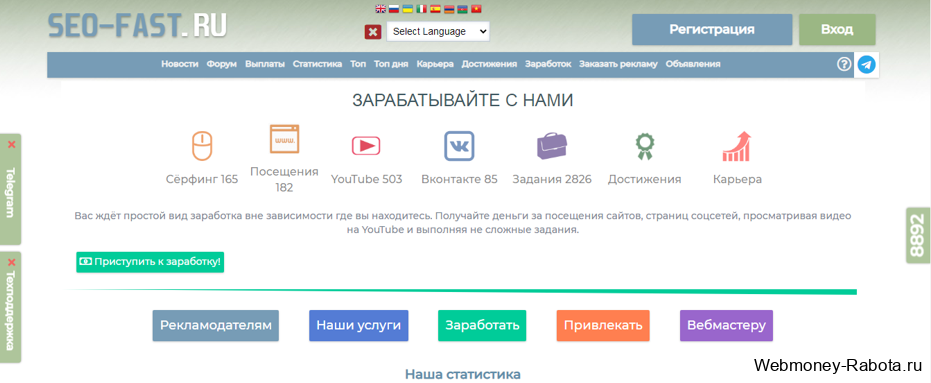Pick the Italian flag icon
Viewport: 931px width, 383px height.
pyautogui.click(x=422, y=9)
